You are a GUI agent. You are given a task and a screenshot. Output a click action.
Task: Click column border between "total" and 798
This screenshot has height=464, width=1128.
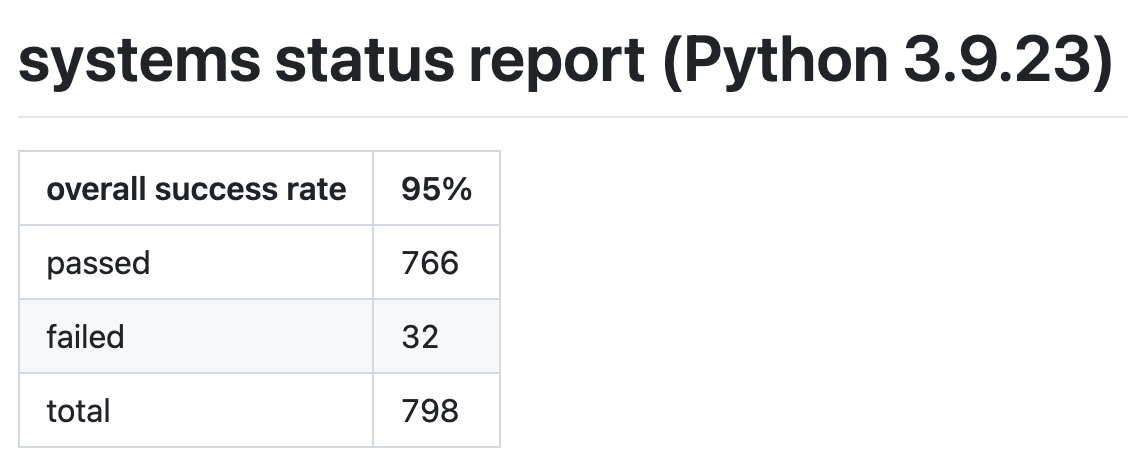tap(373, 411)
